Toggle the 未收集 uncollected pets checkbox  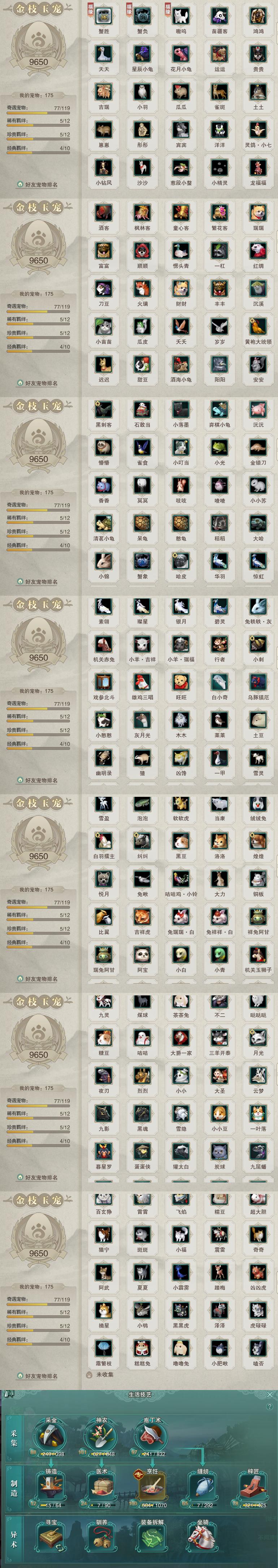click(x=90, y=1374)
